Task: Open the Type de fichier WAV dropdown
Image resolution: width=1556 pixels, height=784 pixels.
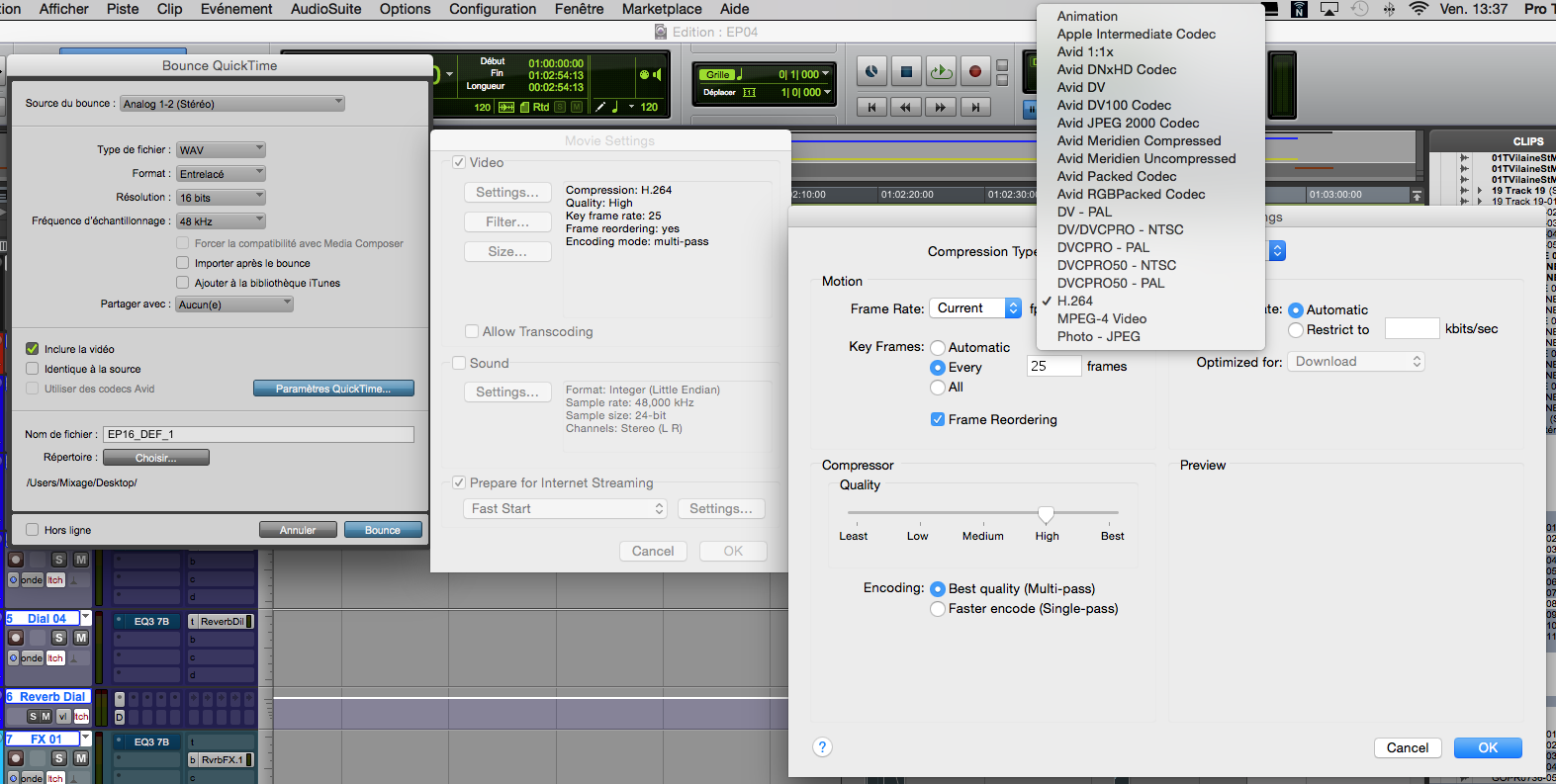Action: [222, 150]
